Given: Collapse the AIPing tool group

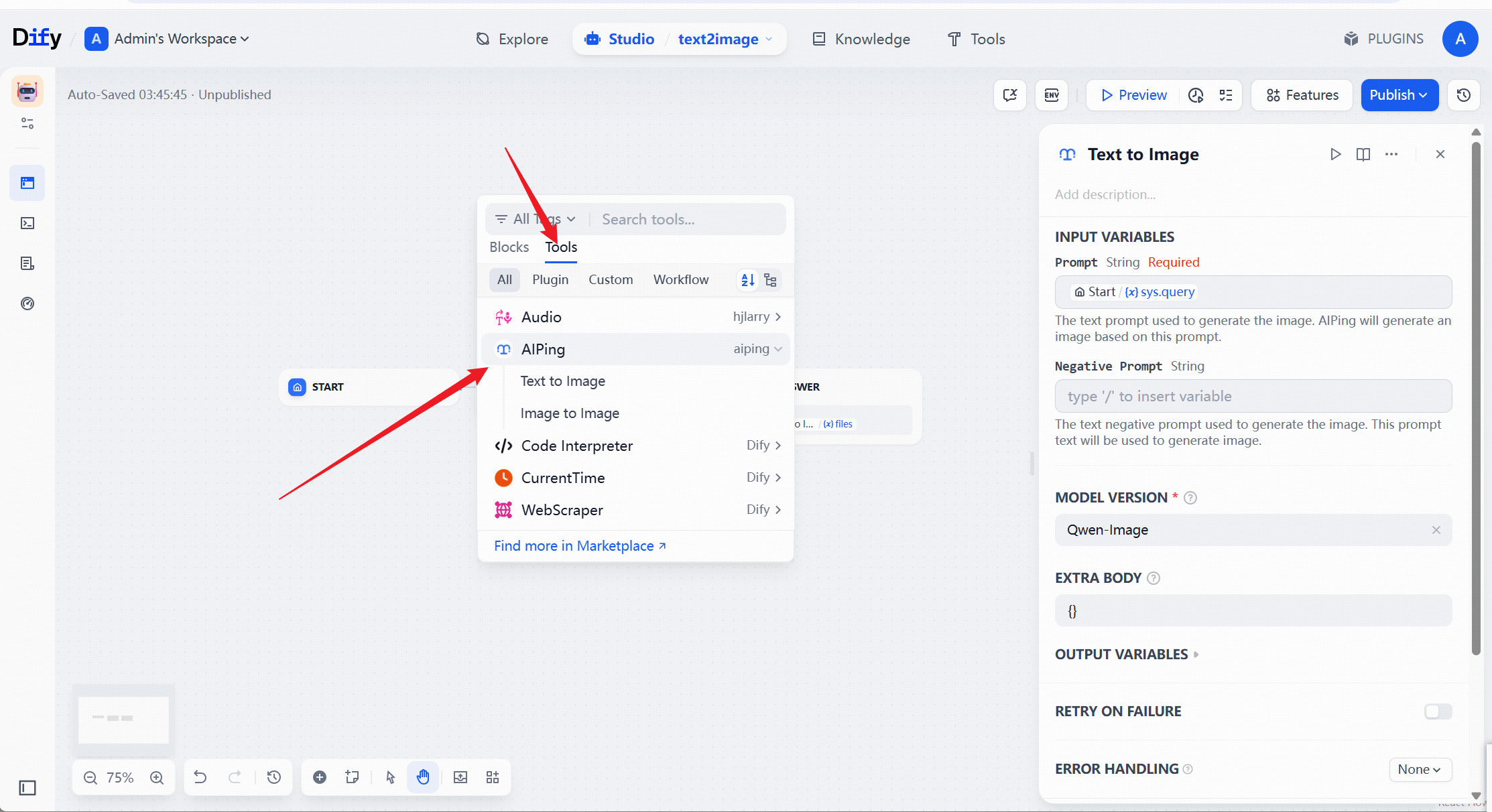Looking at the screenshot, I should (778, 349).
